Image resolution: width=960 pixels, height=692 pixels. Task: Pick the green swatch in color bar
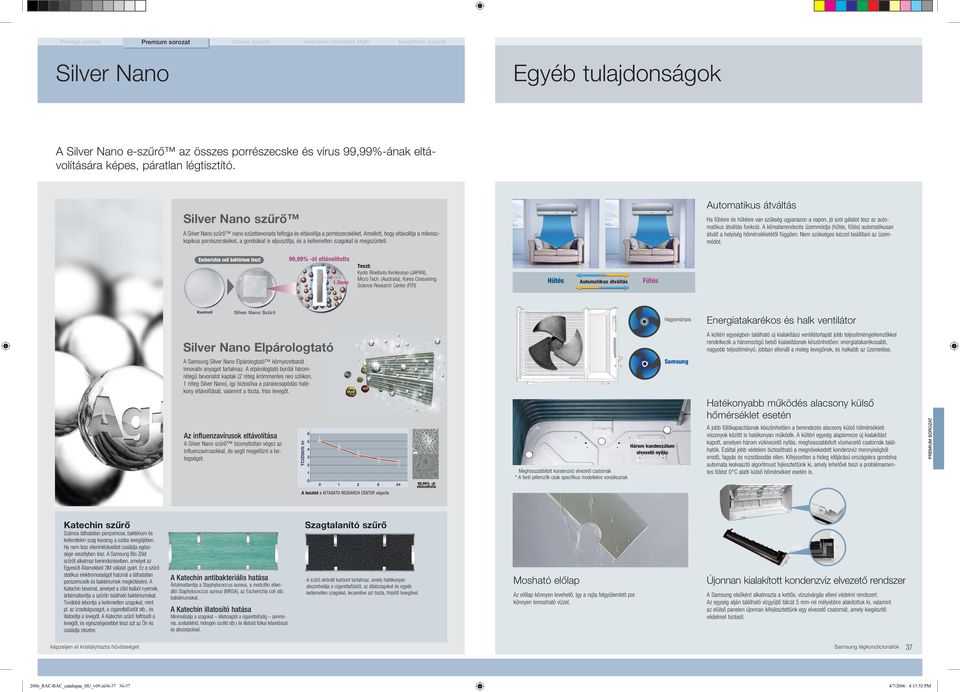(863, 6)
